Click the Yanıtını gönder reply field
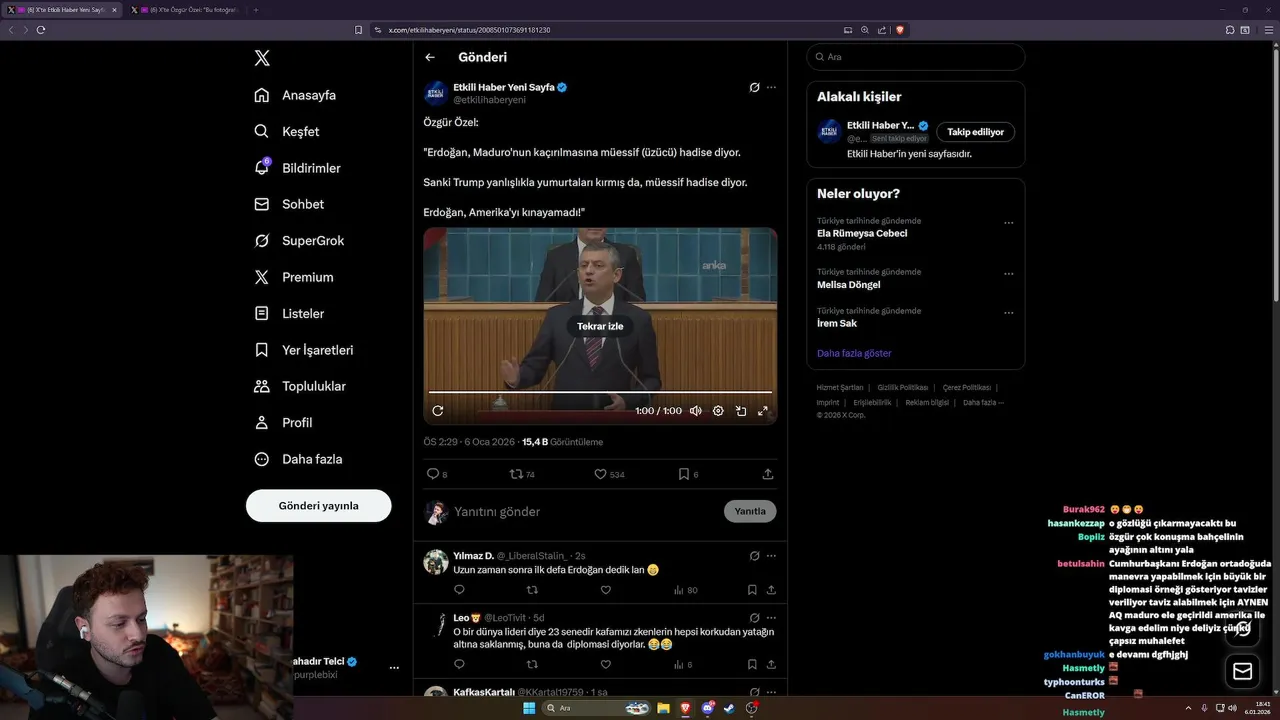The width and height of the screenshot is (1280, 720). (x=585, y=512)
